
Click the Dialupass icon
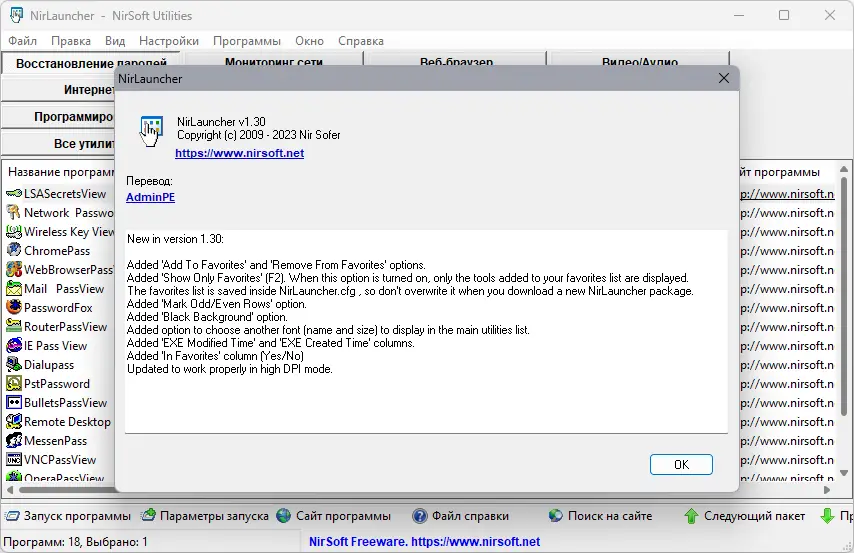click(x=14, y=365)
